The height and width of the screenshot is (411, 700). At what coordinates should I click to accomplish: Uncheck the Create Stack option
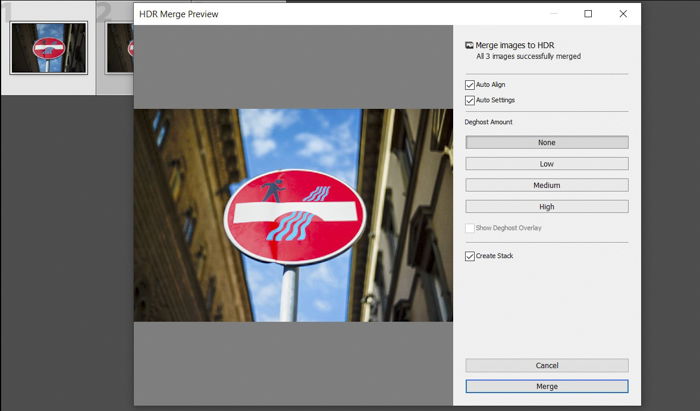[x=470, y=256]
